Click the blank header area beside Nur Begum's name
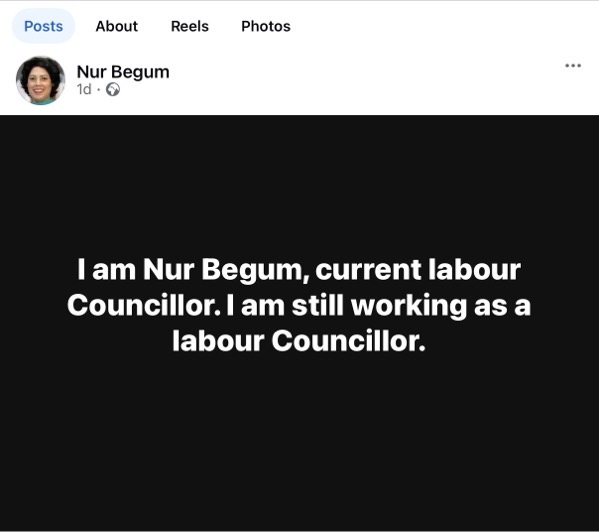The height and width of the screenshot is (532, 599). [363, 78]
